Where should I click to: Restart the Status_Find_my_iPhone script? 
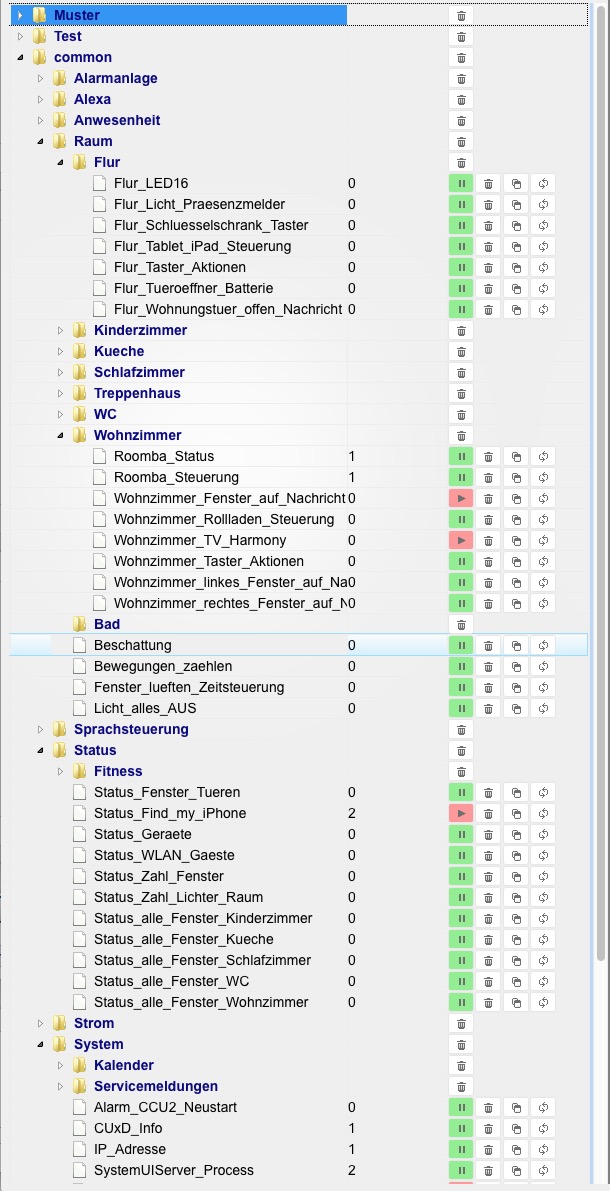543,813
